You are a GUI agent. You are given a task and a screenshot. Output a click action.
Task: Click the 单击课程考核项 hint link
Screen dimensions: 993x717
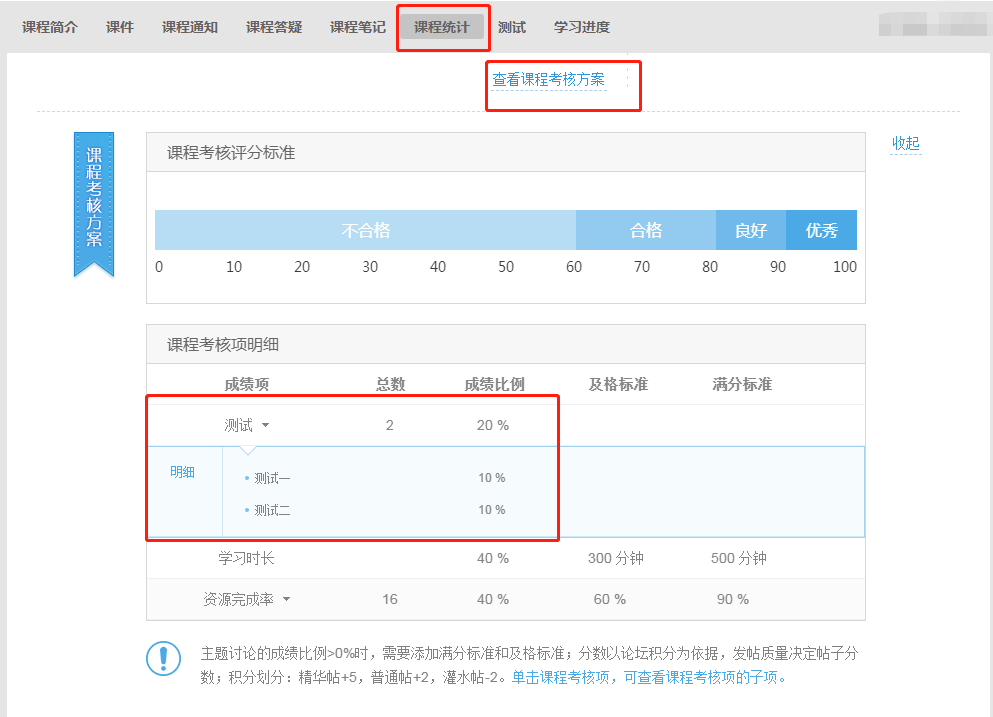pyautogui.click(x=560, y=677)
